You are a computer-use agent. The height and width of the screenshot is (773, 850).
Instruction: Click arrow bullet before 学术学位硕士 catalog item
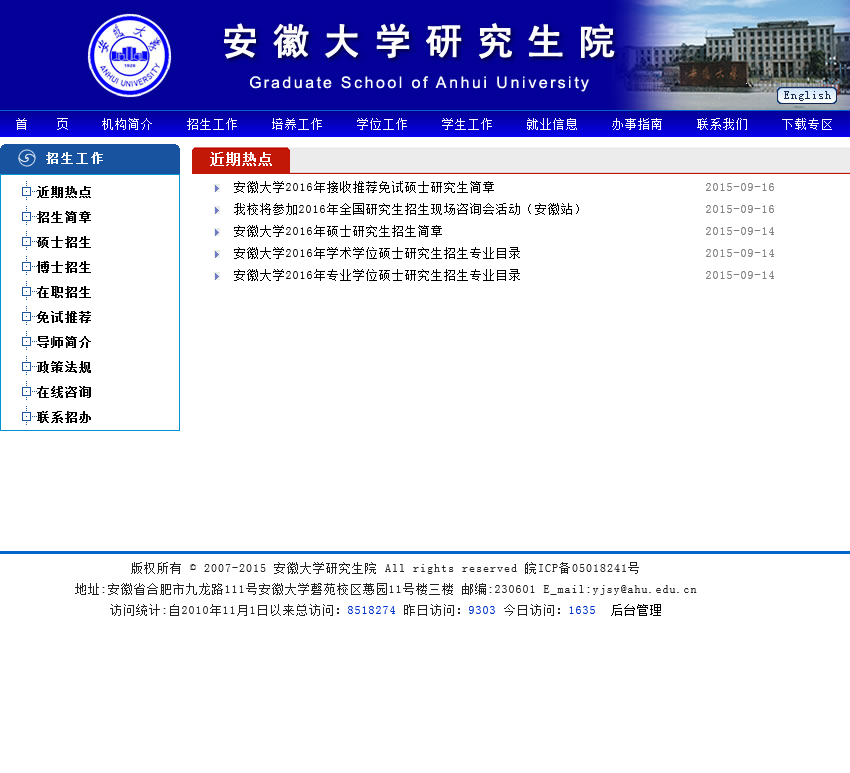(x=217, y=254)
